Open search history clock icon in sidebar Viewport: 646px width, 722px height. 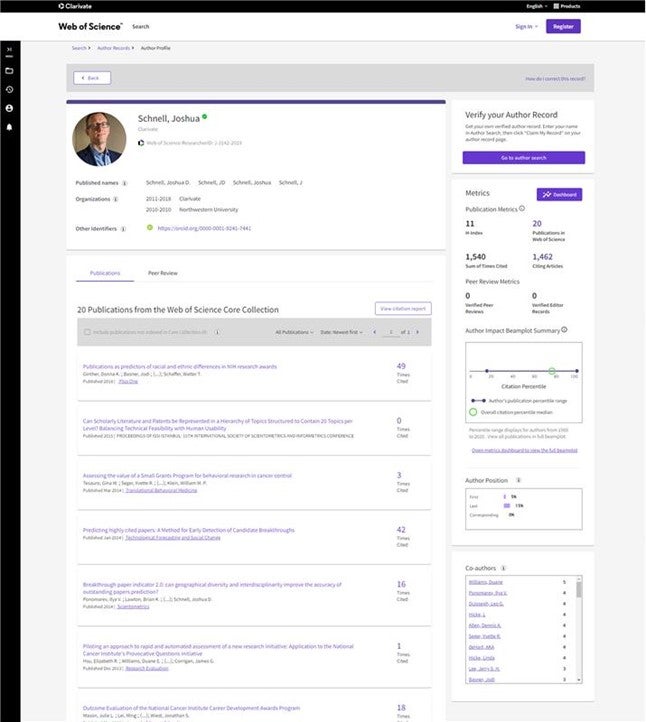coord(9,89)
